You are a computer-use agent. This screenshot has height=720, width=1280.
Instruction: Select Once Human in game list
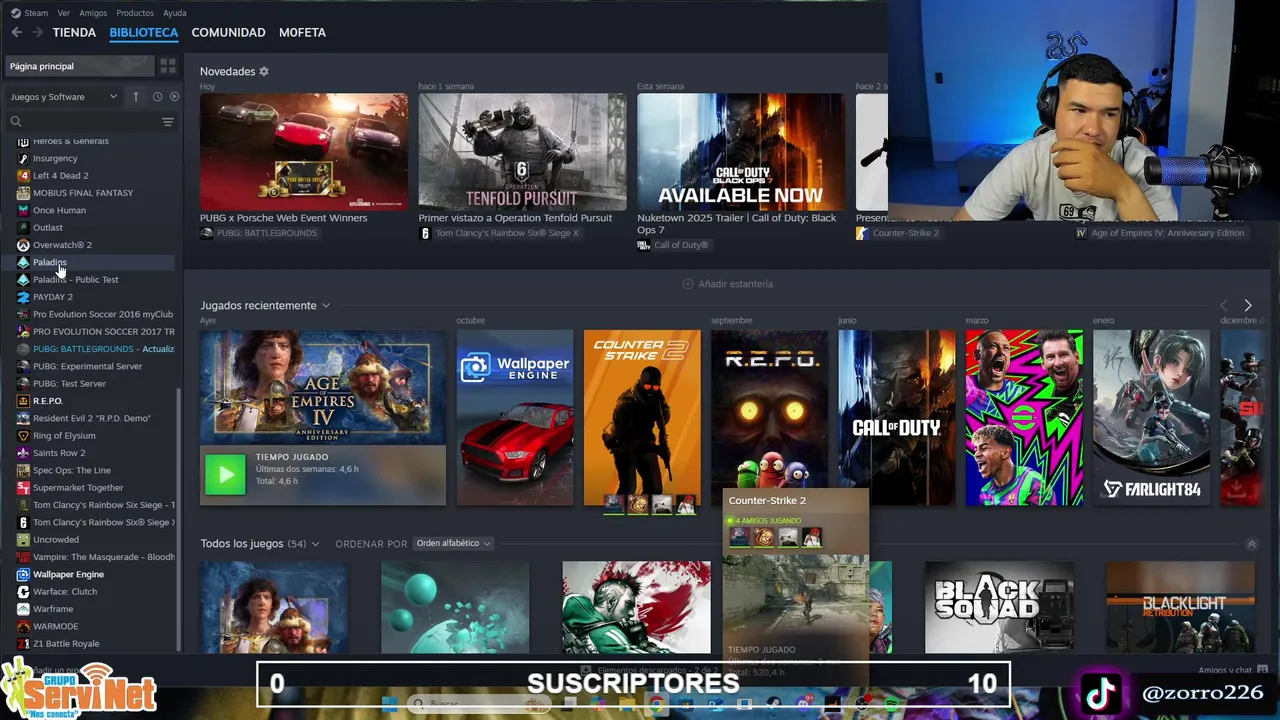(59, 211)
